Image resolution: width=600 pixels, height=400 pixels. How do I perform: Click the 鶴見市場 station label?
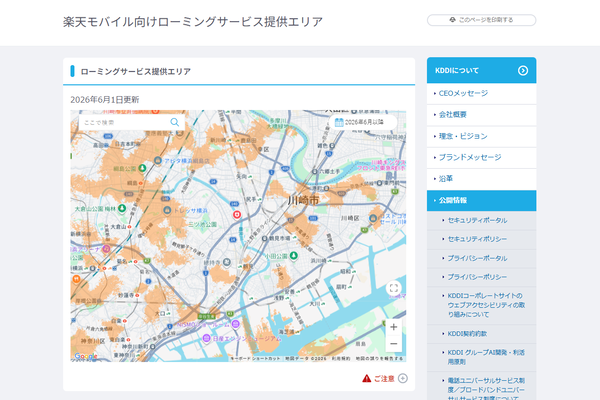pos(279,238)
